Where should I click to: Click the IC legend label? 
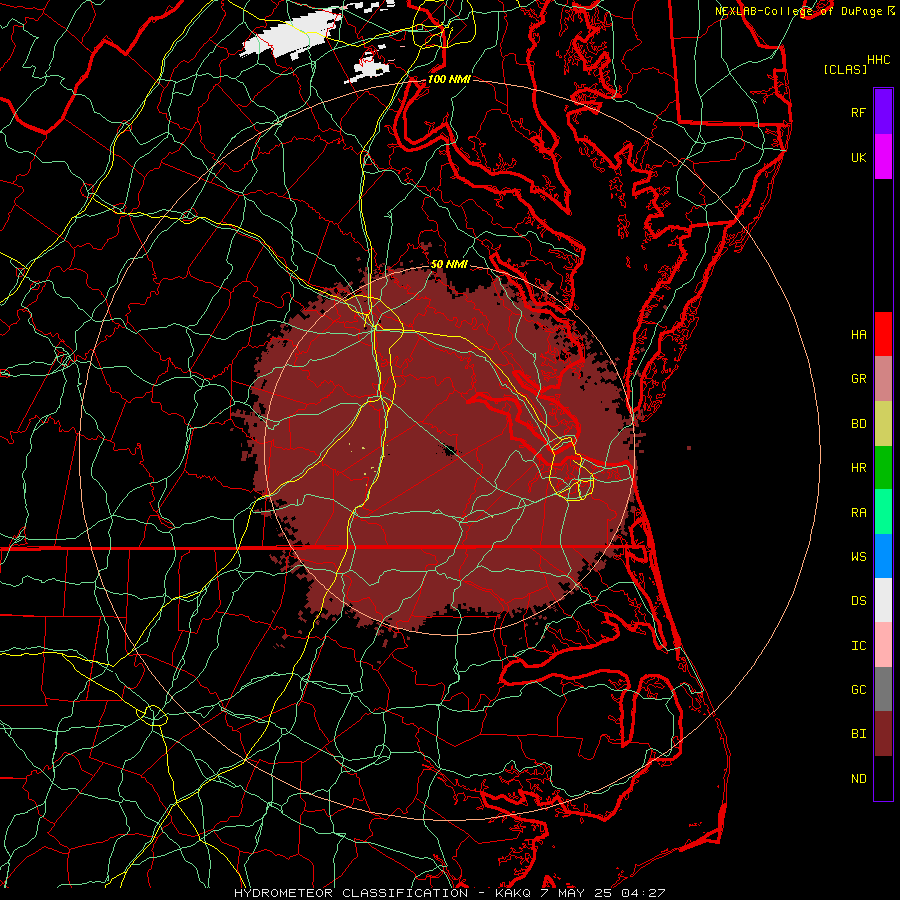[859, 646]
